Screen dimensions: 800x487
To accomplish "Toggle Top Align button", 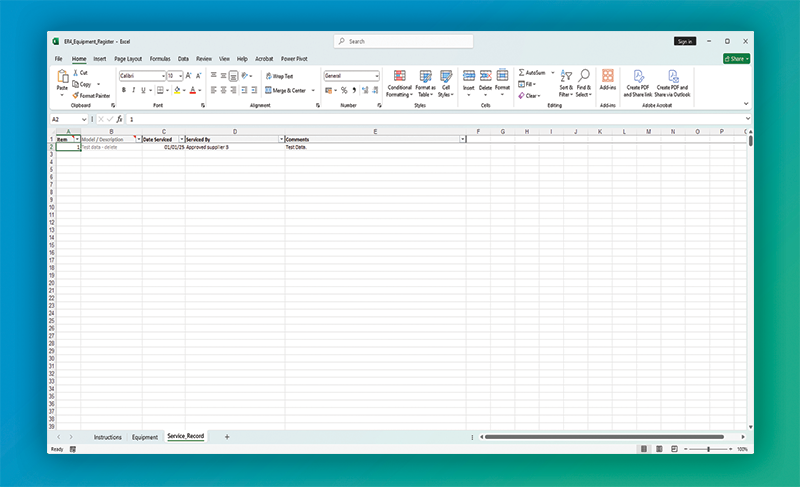I will pos(213,75).
